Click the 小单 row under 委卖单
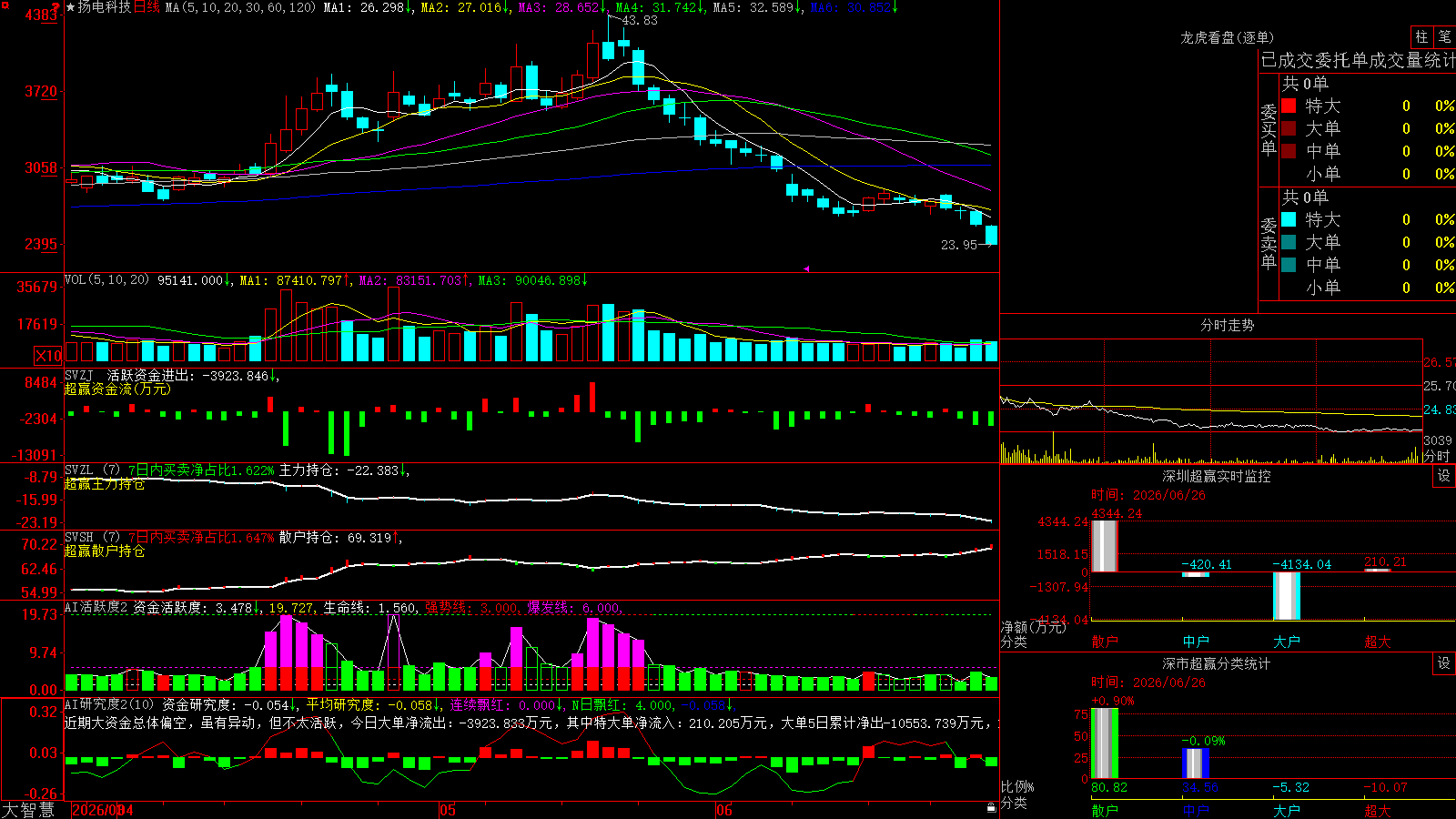The width and height of the screenshot is (1456, 819). coord(1366,288)
